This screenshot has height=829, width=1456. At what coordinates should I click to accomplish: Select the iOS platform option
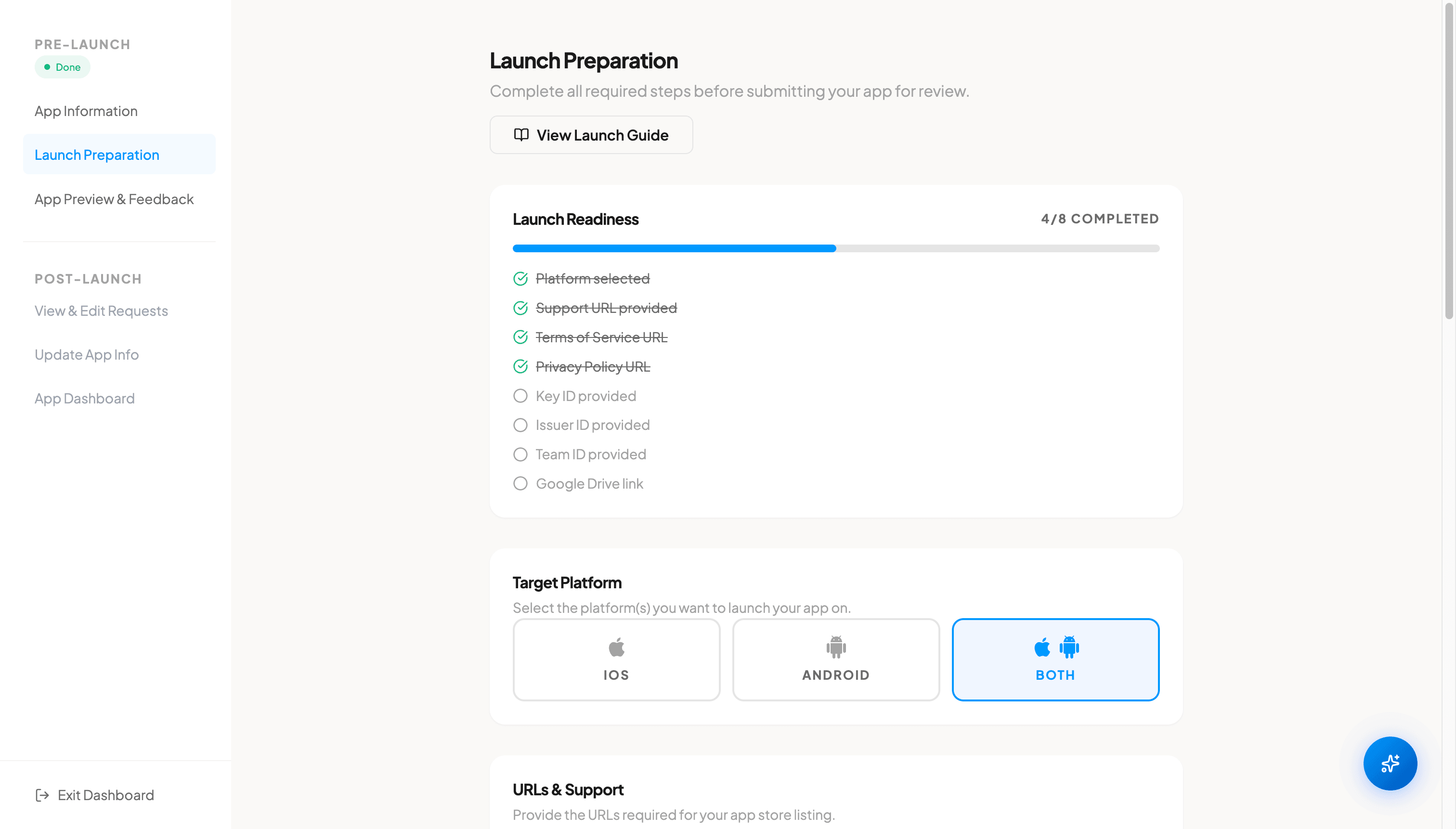click(616, 660)
